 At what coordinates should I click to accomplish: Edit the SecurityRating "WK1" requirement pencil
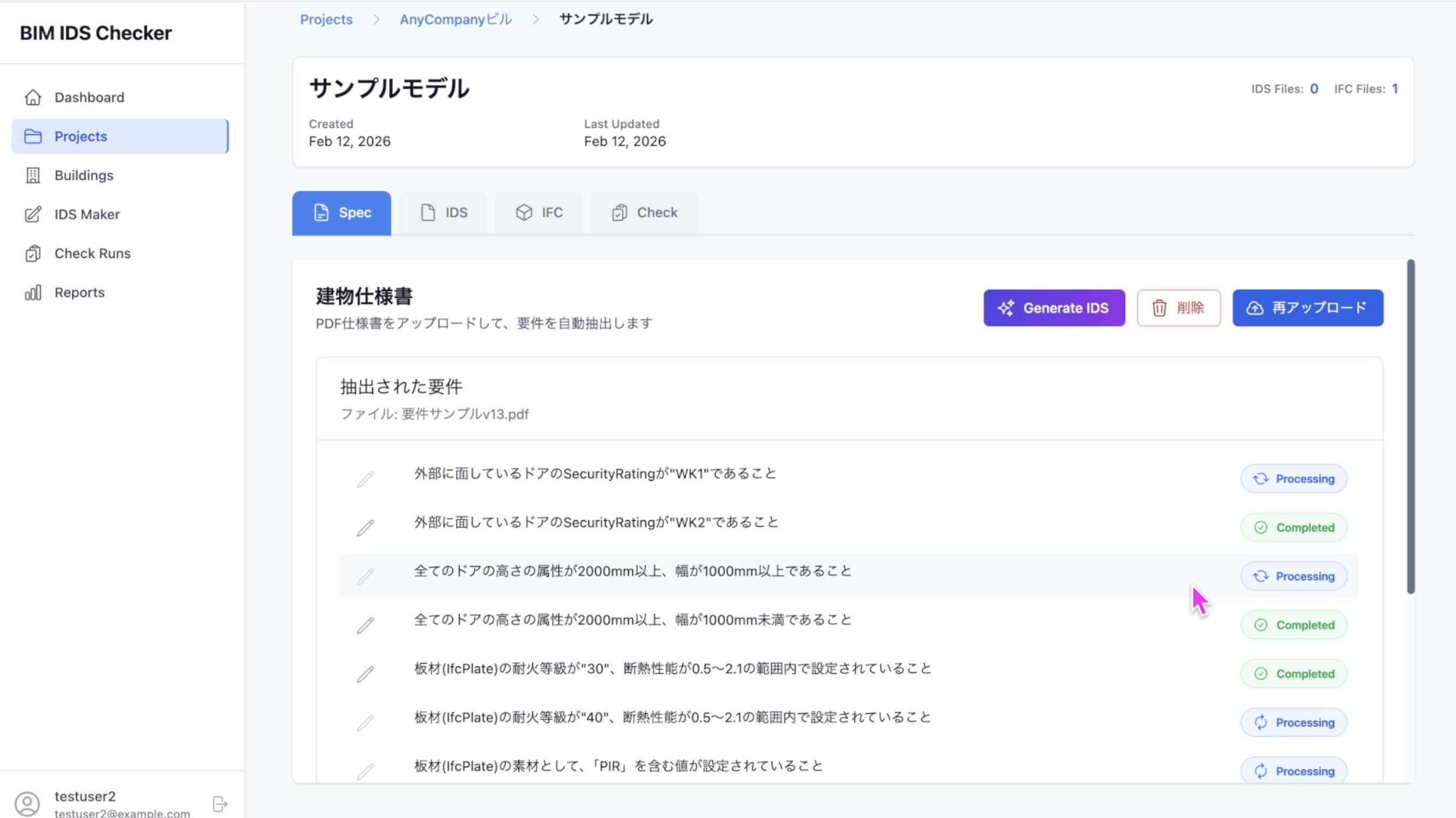365,479
